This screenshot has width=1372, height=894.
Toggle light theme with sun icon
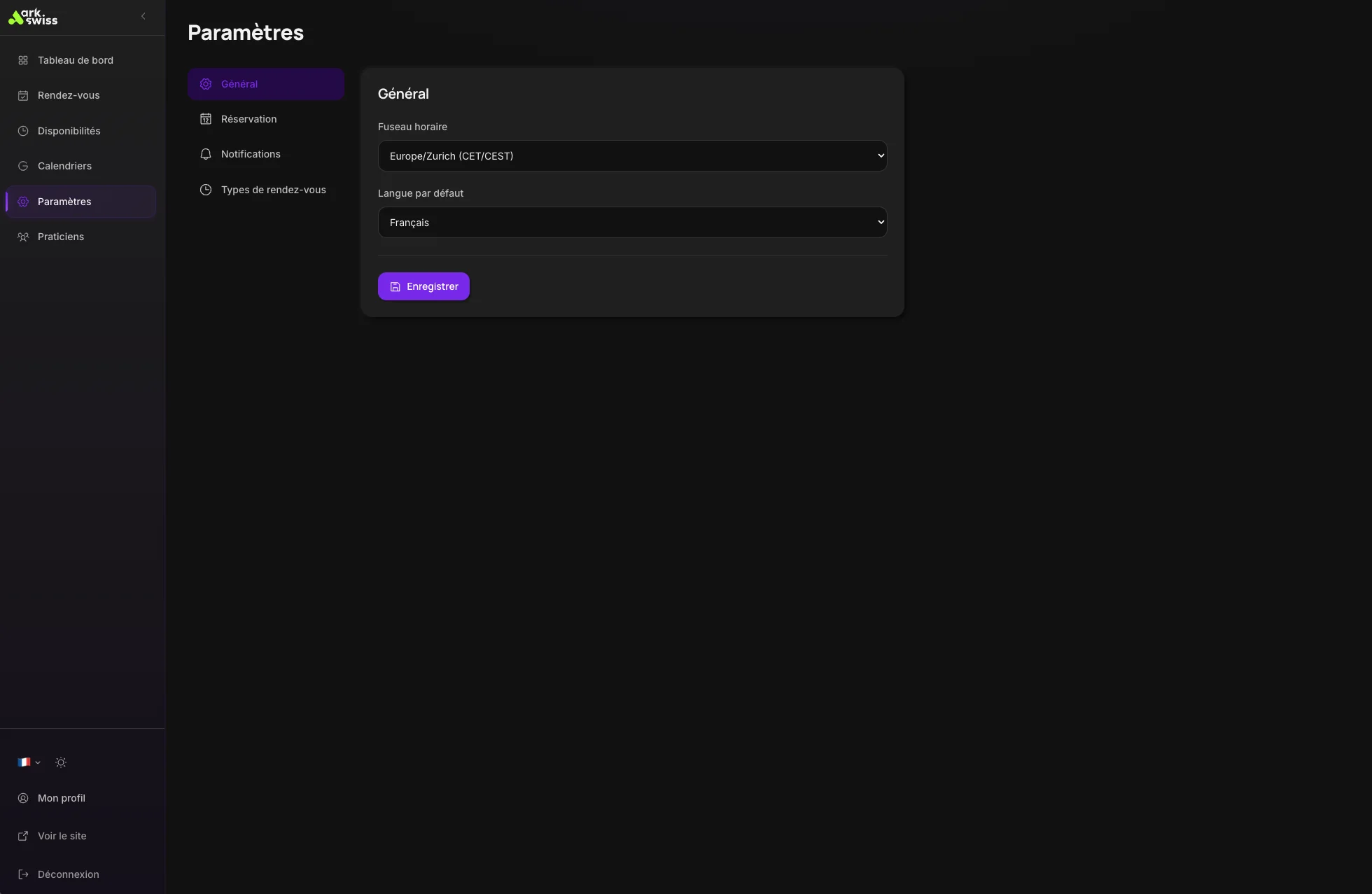[x=61, y=762]
